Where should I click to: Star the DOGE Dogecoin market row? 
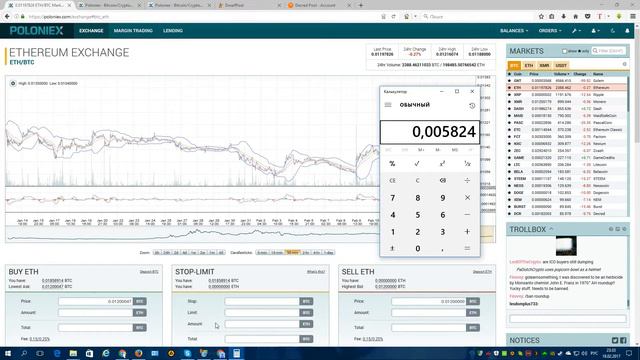coord(509,193)
